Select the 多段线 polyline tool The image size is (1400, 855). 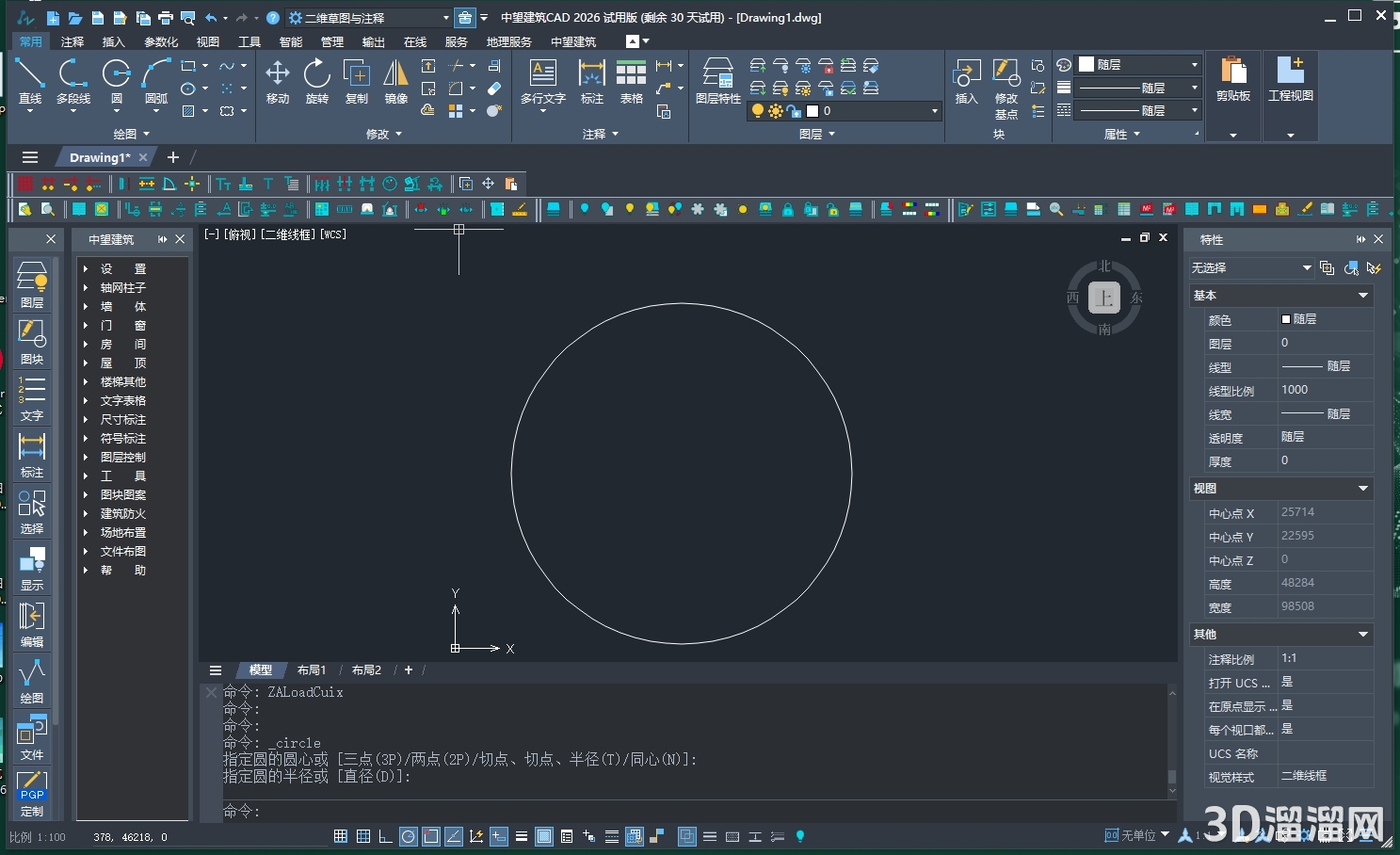tap(73, 81)
